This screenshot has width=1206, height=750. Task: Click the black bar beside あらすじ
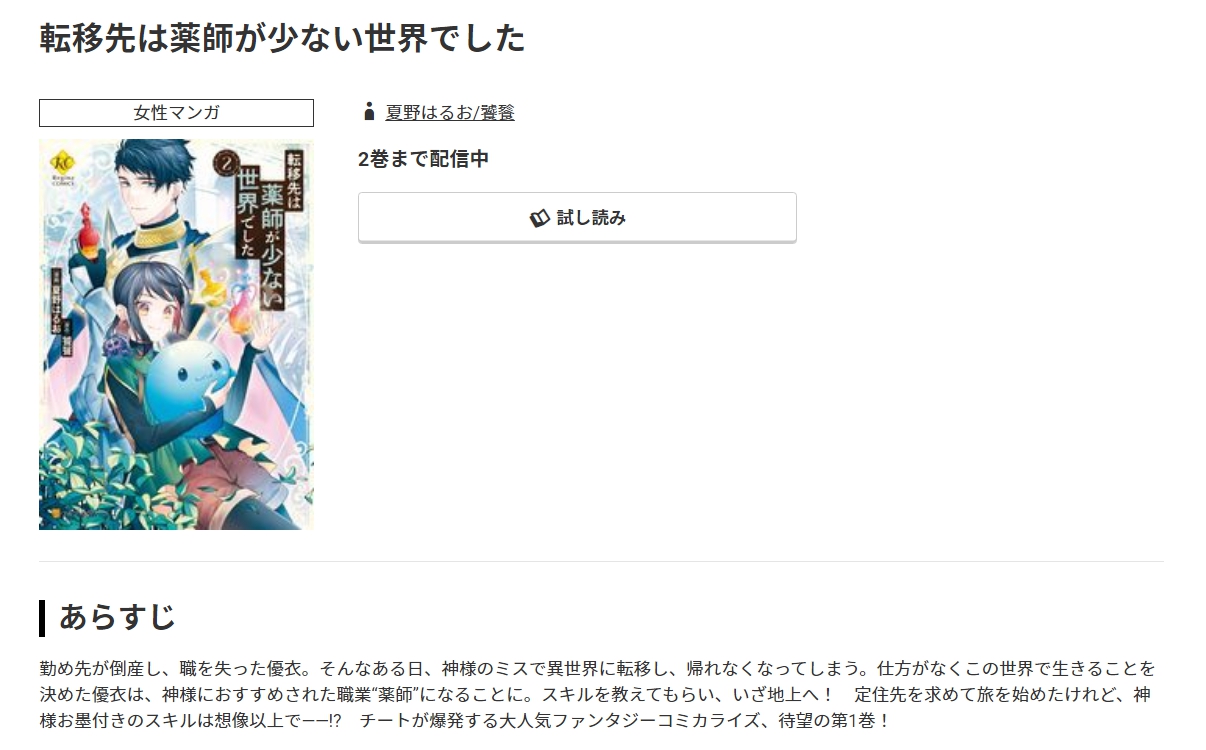(42, 618)
